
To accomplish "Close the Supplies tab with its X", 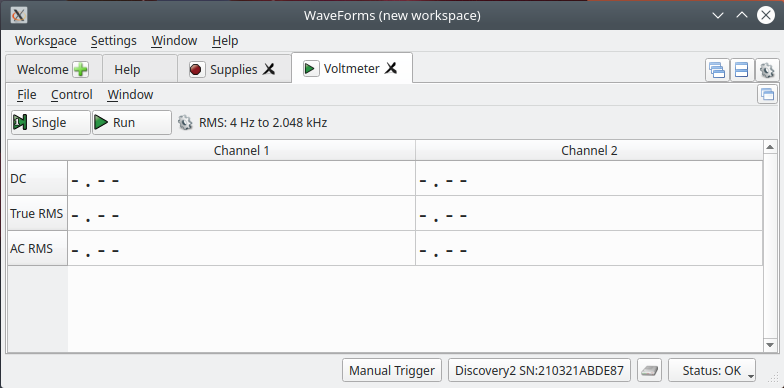I will click(269, 69).
